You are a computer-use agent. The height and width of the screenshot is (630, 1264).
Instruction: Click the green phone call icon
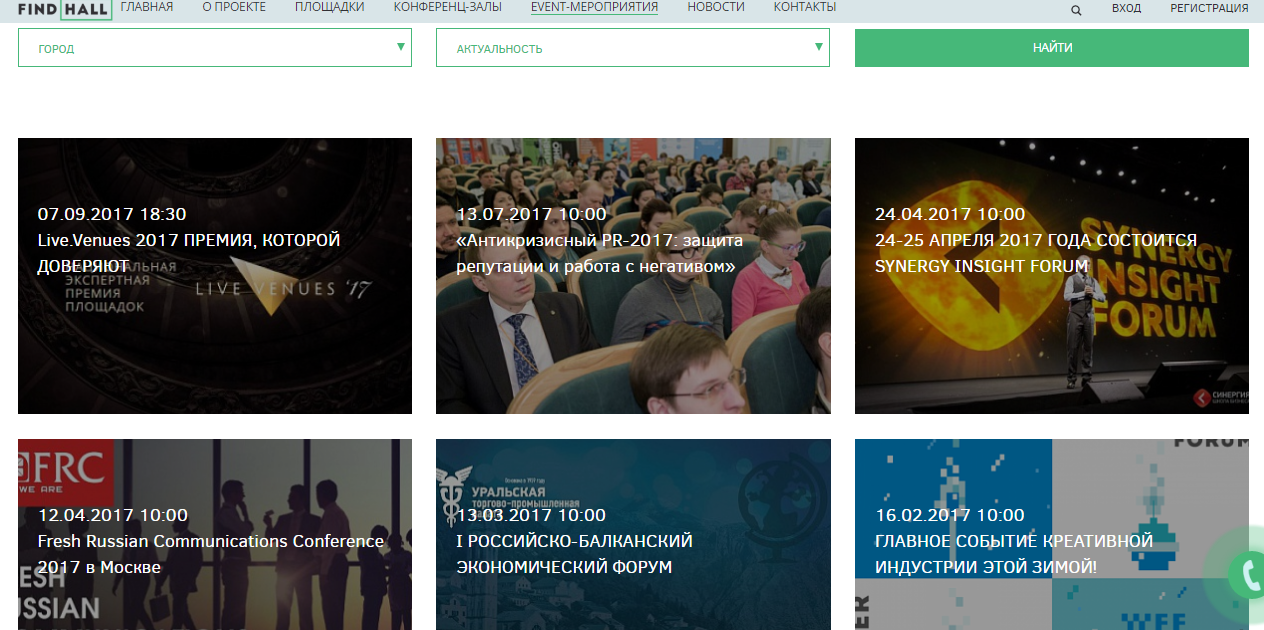click(x=1248, y=574)
